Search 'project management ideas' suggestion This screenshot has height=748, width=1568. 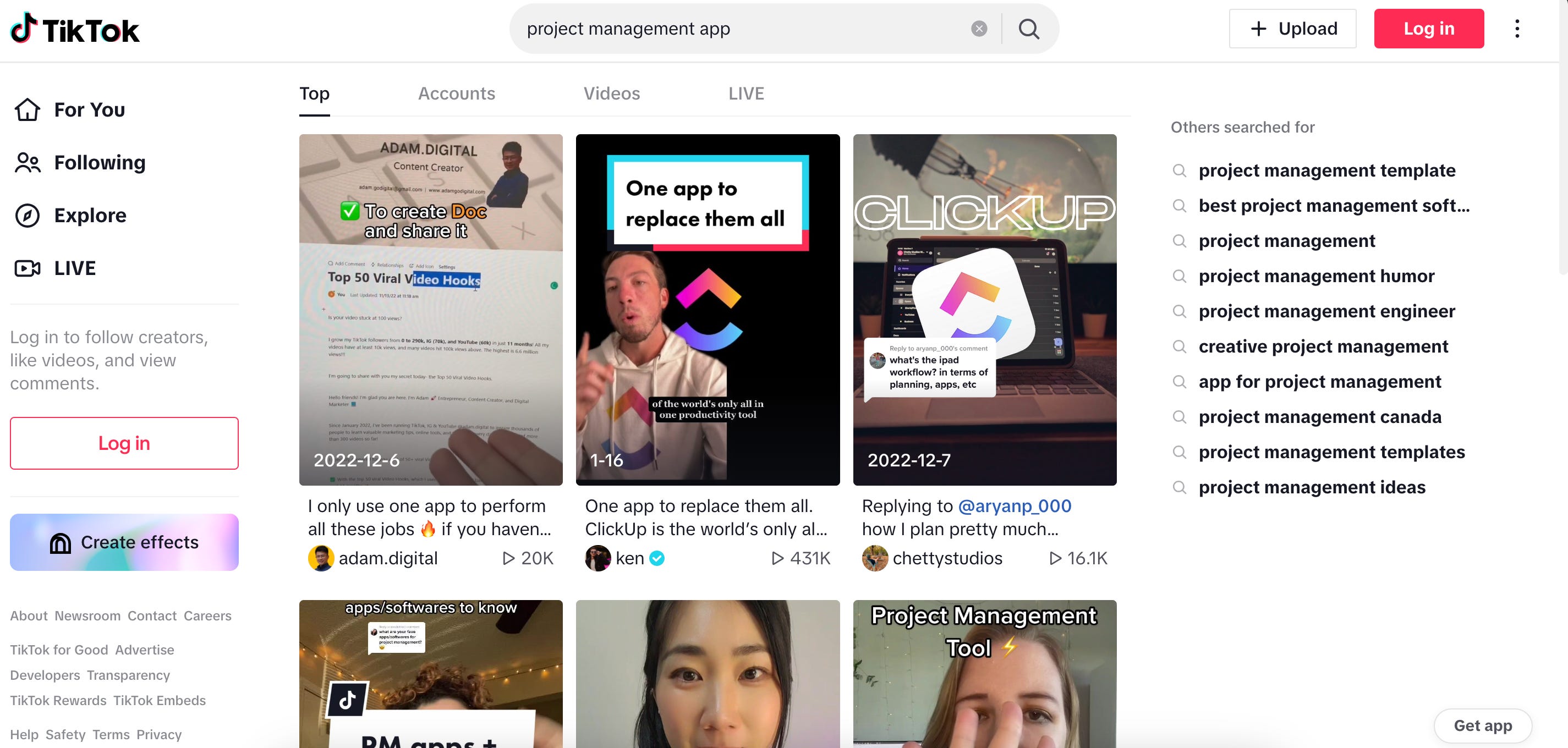(1312, 488)
